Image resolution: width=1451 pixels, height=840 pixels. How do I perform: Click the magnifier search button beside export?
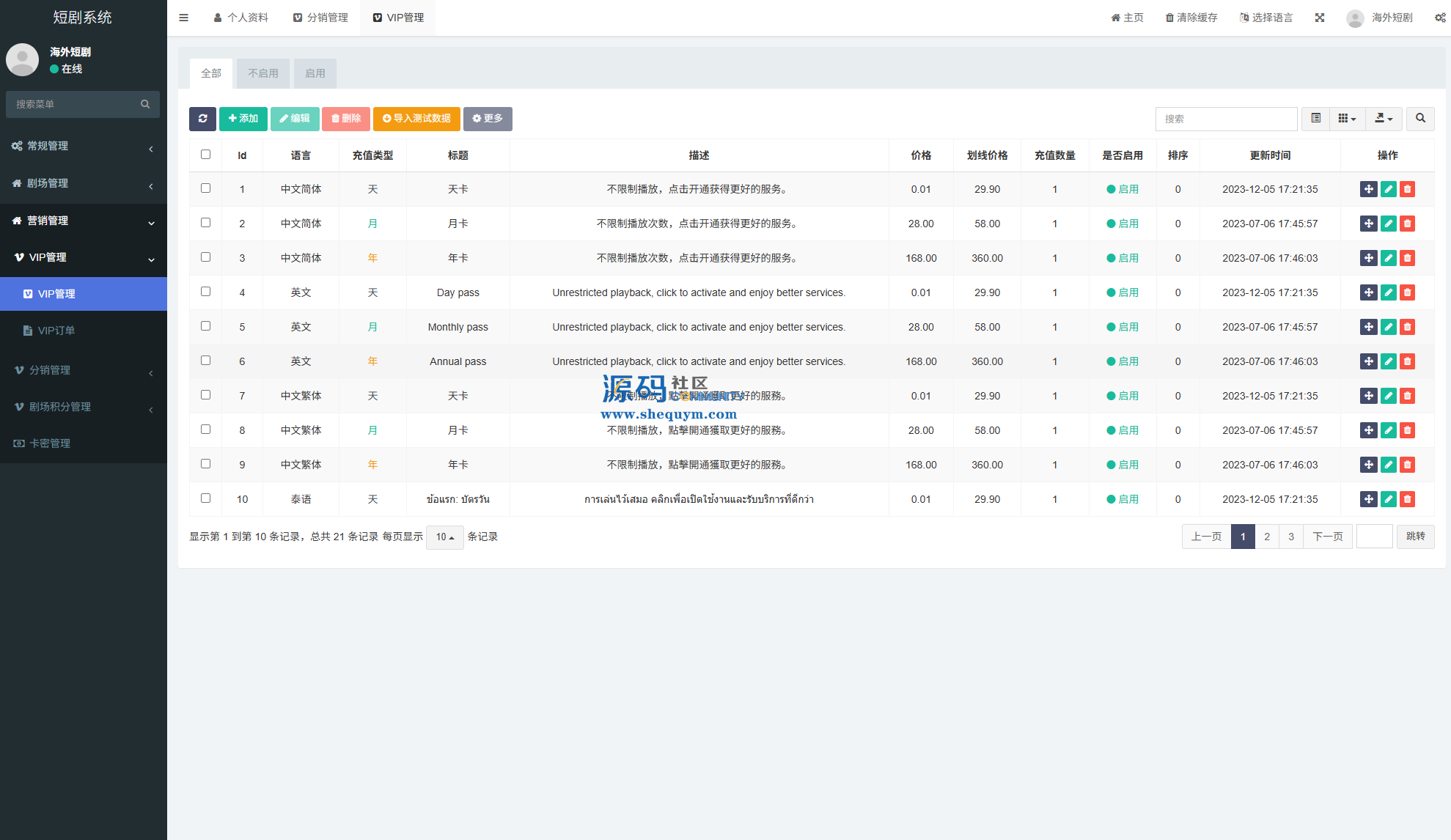[x=1420, y=119]
